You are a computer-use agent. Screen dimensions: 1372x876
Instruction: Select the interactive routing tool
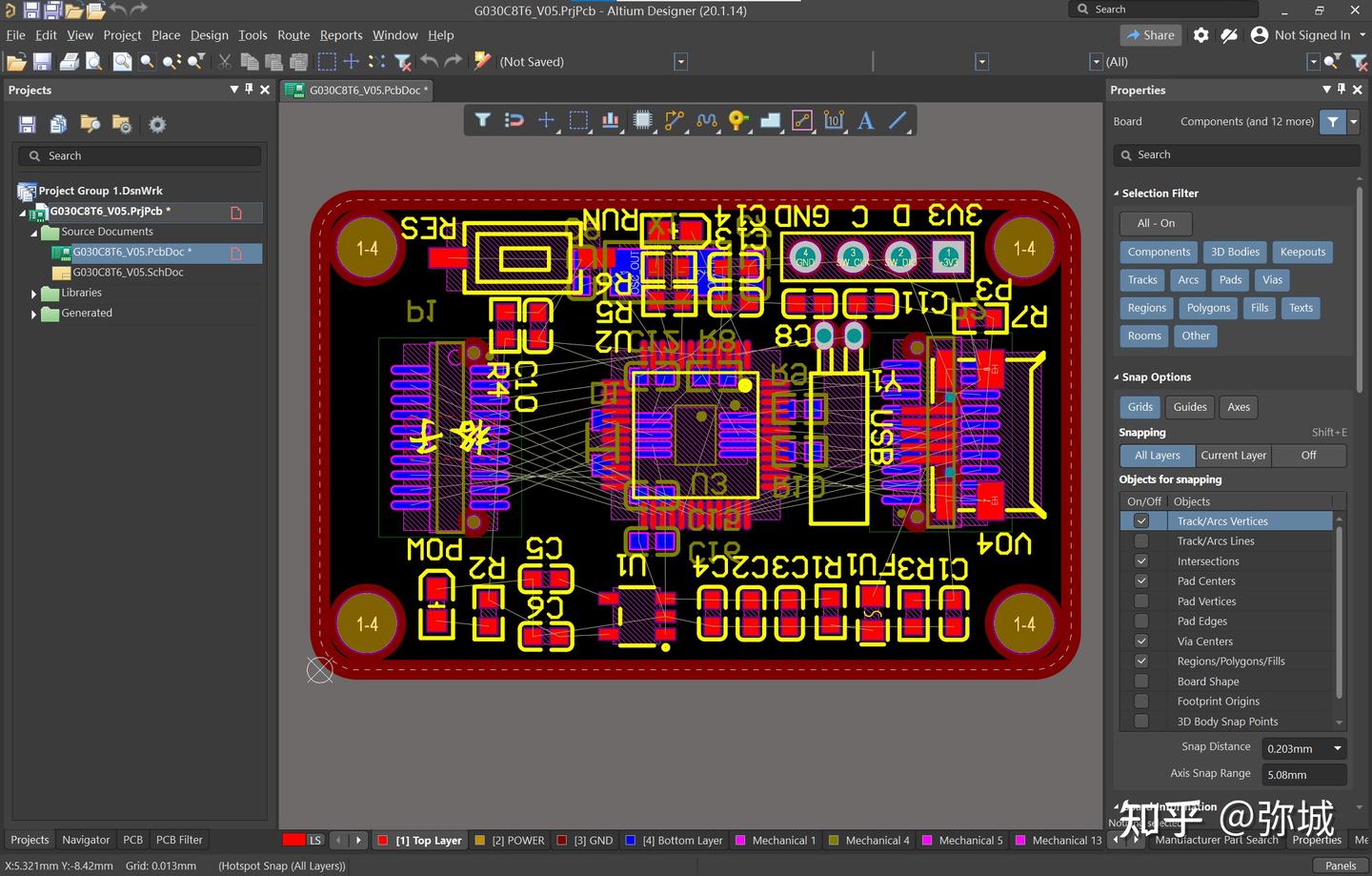pyautogui.click(x=675, y=120)
